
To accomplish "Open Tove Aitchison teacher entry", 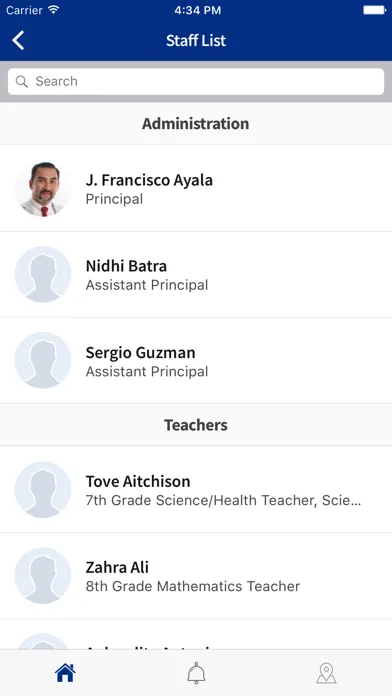I will pyautogui.click(x=196, y=490).
